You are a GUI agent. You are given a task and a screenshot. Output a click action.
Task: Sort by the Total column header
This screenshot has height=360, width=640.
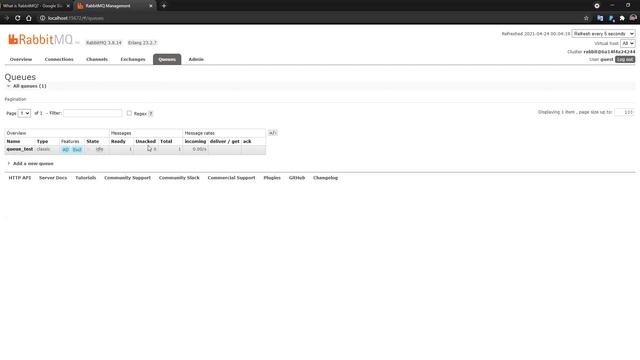click(x=166, y=141)
